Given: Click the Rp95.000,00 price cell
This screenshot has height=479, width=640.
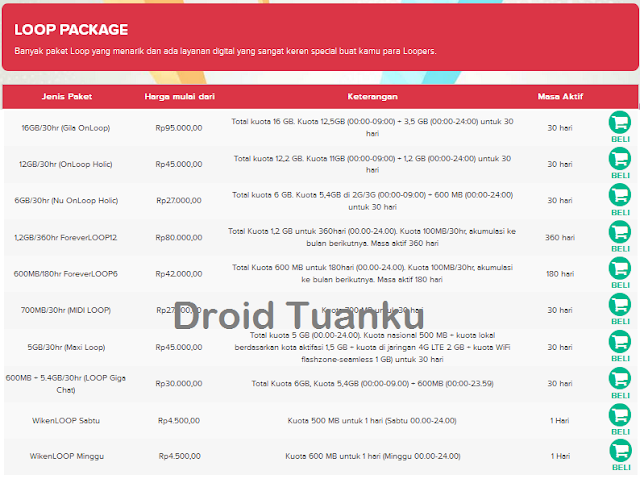Looking at the screenshot, I should point(179,128).
